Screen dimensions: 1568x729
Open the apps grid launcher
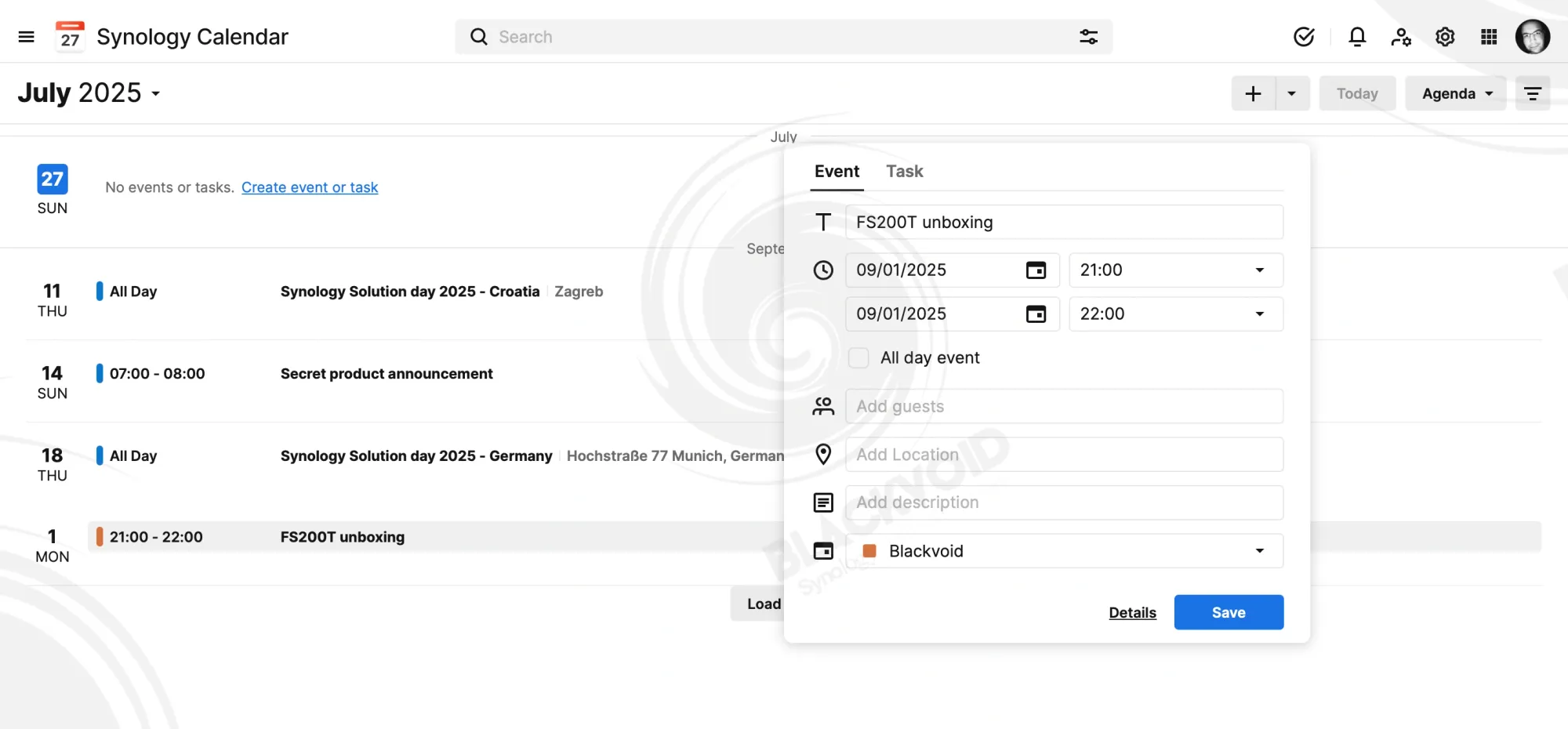(1489, 37)
